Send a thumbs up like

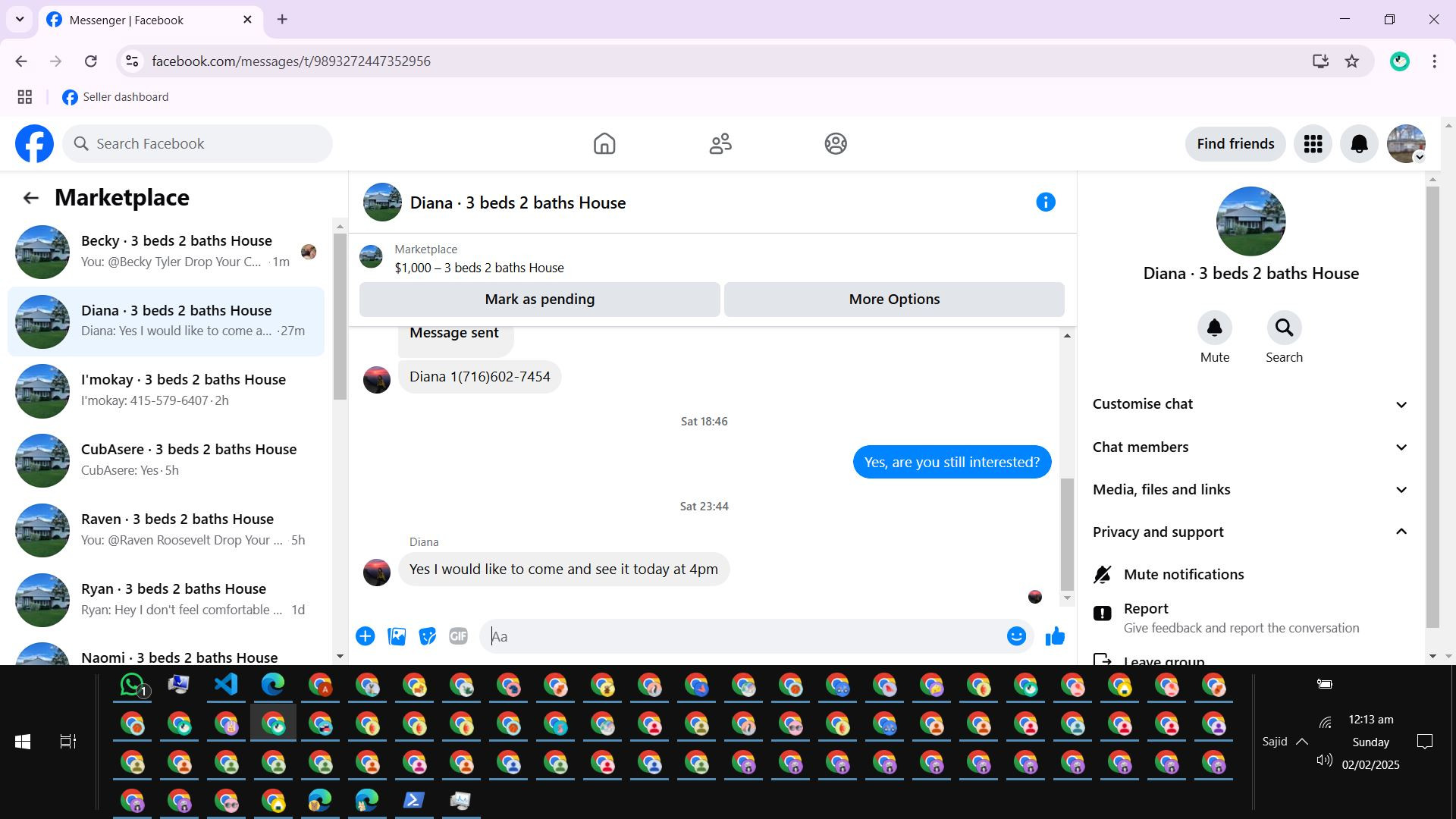click(1055, 636)
